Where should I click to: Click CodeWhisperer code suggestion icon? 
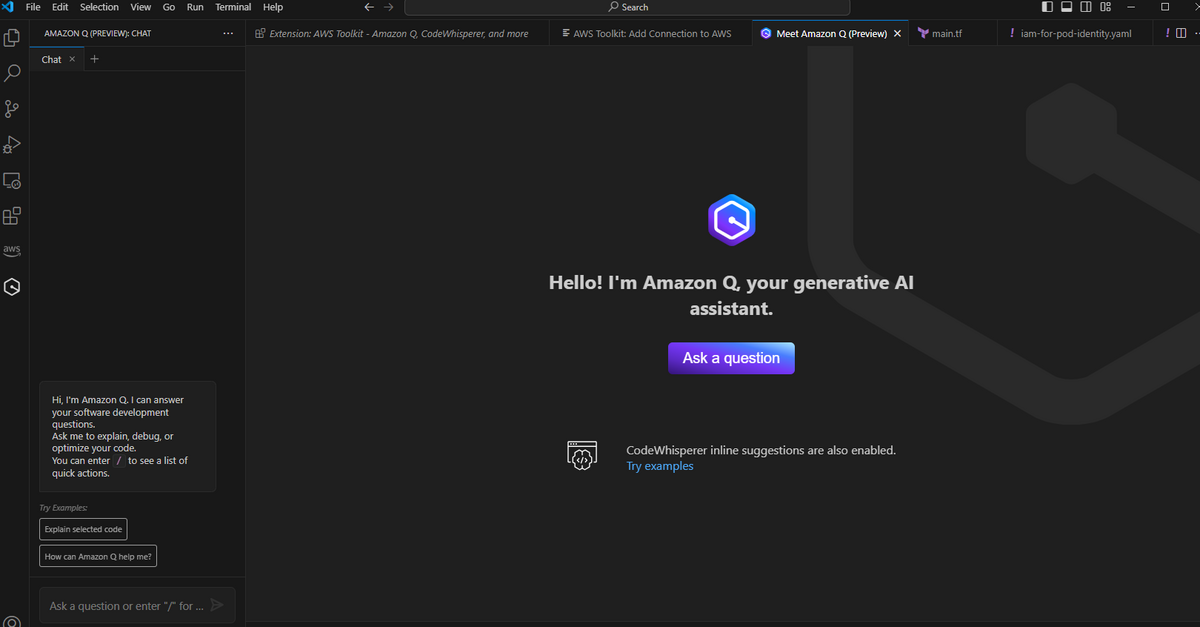[582, 456]
